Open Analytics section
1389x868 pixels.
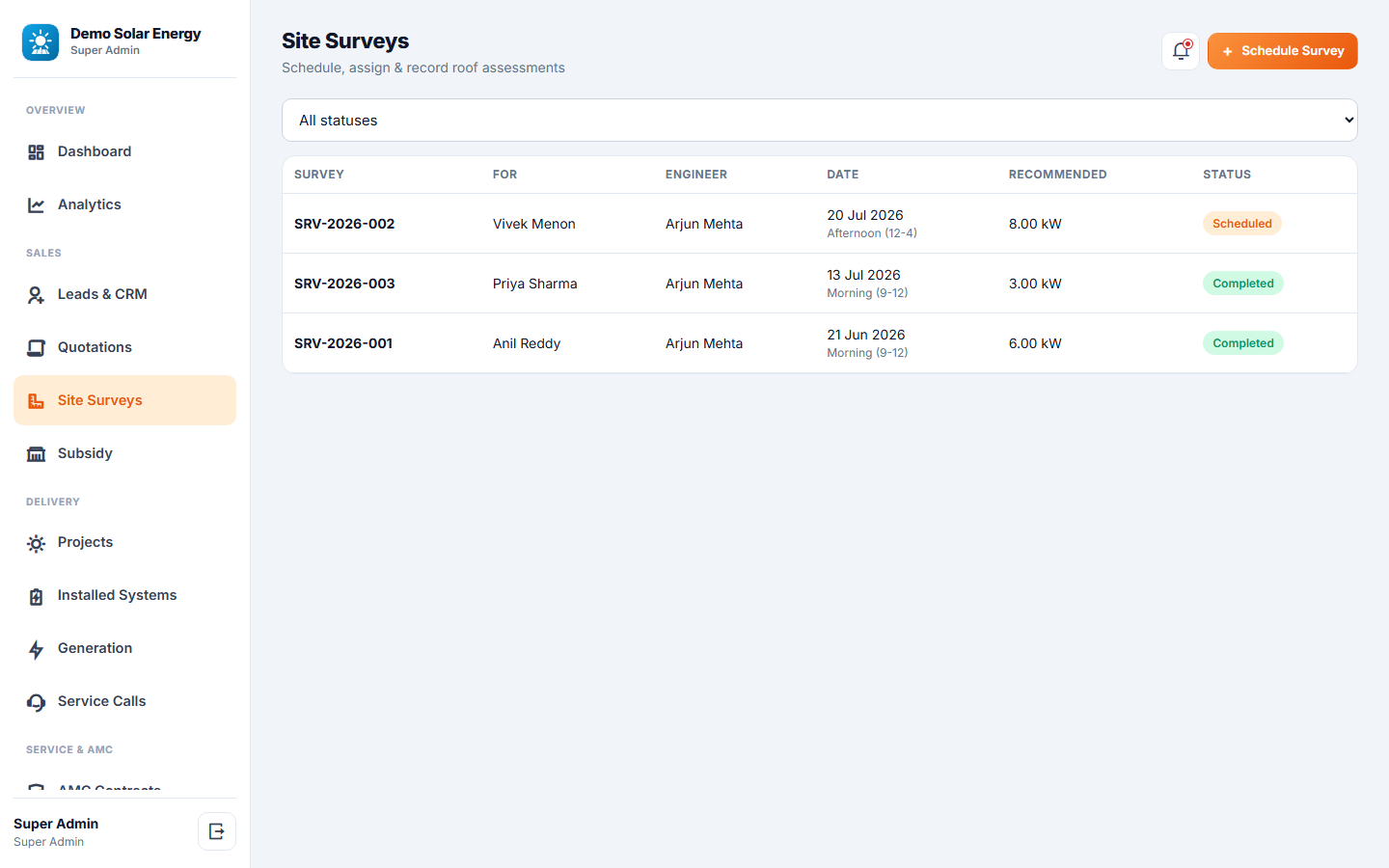[x=124, y=204]
